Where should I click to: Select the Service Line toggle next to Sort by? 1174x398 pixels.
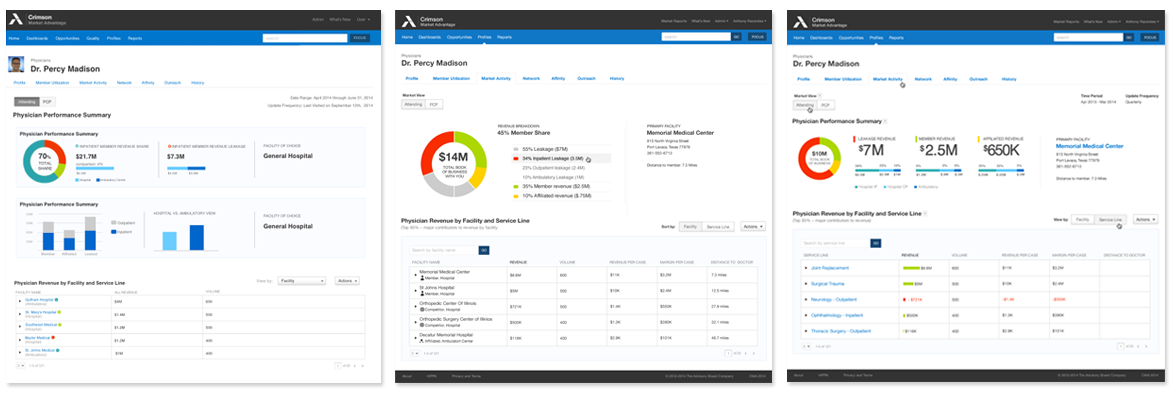click(719, 226)
